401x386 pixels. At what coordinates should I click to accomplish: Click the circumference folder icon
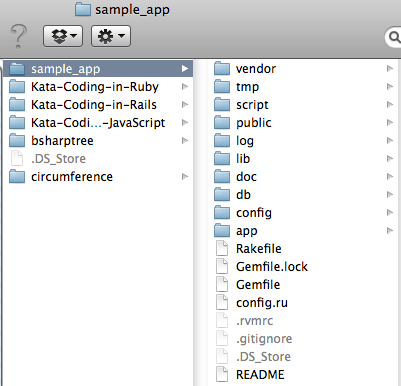17,177
